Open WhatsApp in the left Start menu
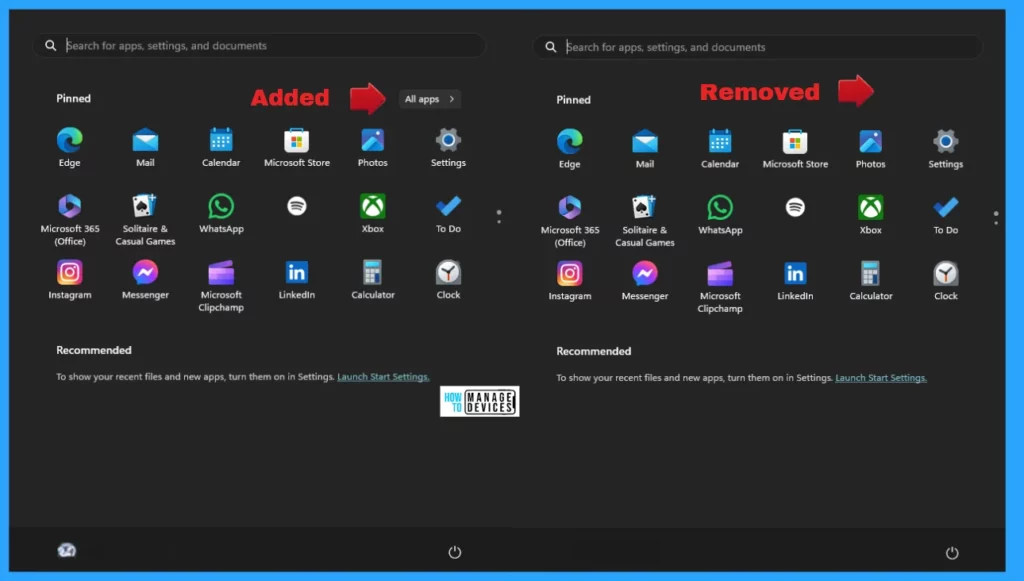Viewport: 1024px width, 581px height. [221, 213]
